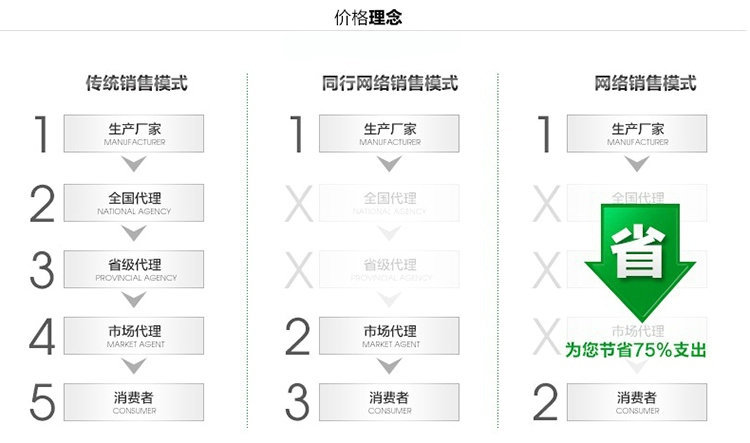
Task: Click the down arrow below 市场代理 in 同行网络销售模式 column
Action: tap(389, 366)
